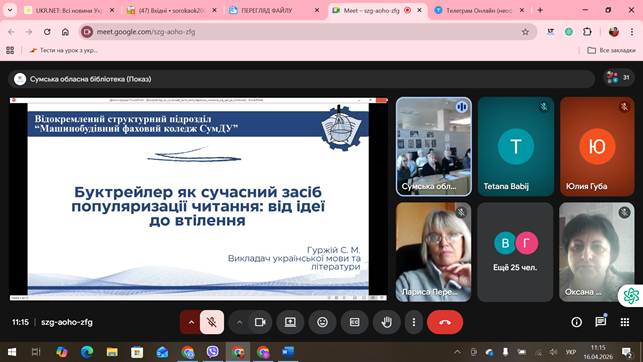The width and height of the screenshot is (643, 362).
Task: Open the participants list showing 31
Action: tap(619, 77)
